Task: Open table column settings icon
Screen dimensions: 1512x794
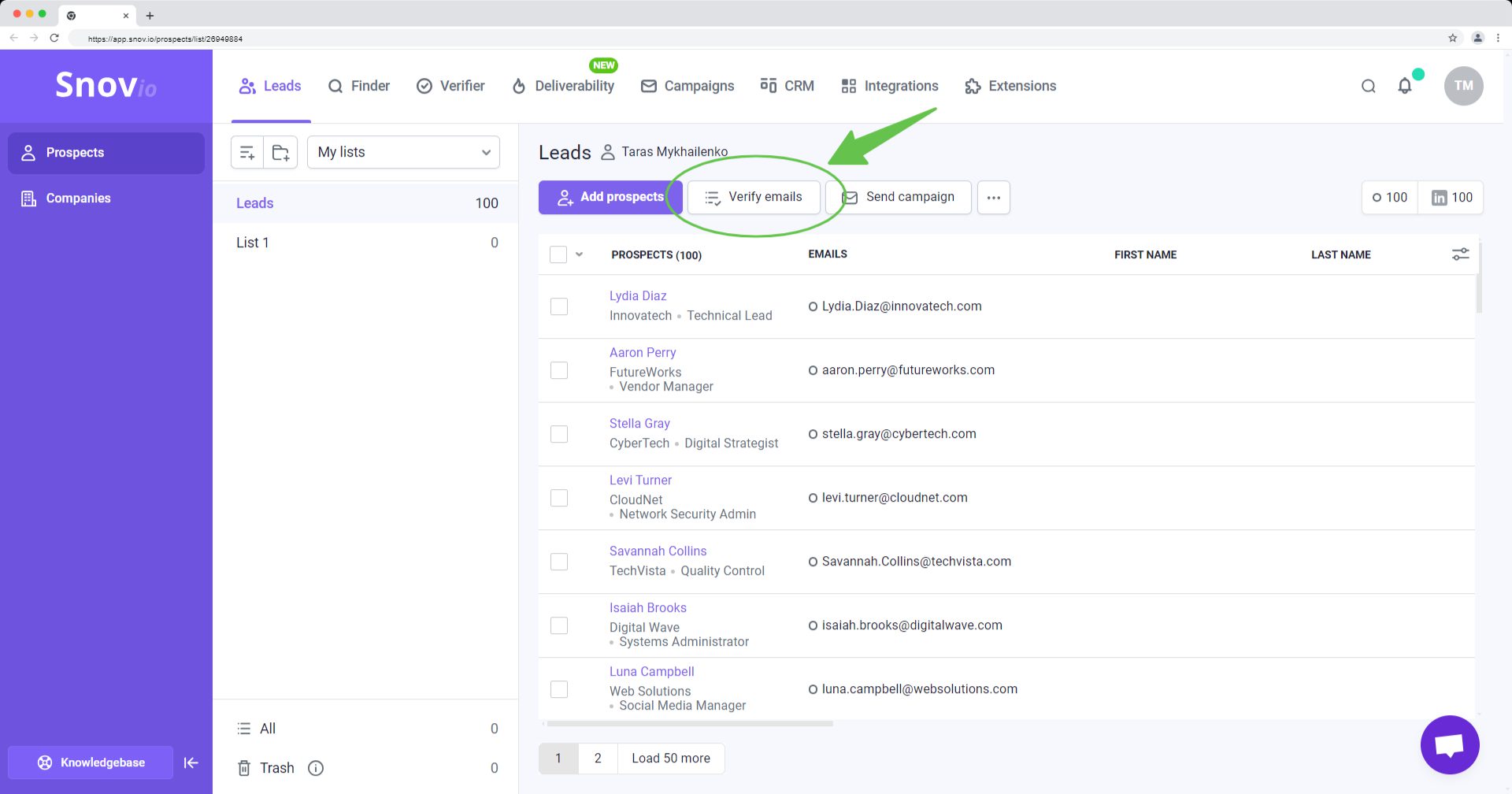Action: [1460, 254]
